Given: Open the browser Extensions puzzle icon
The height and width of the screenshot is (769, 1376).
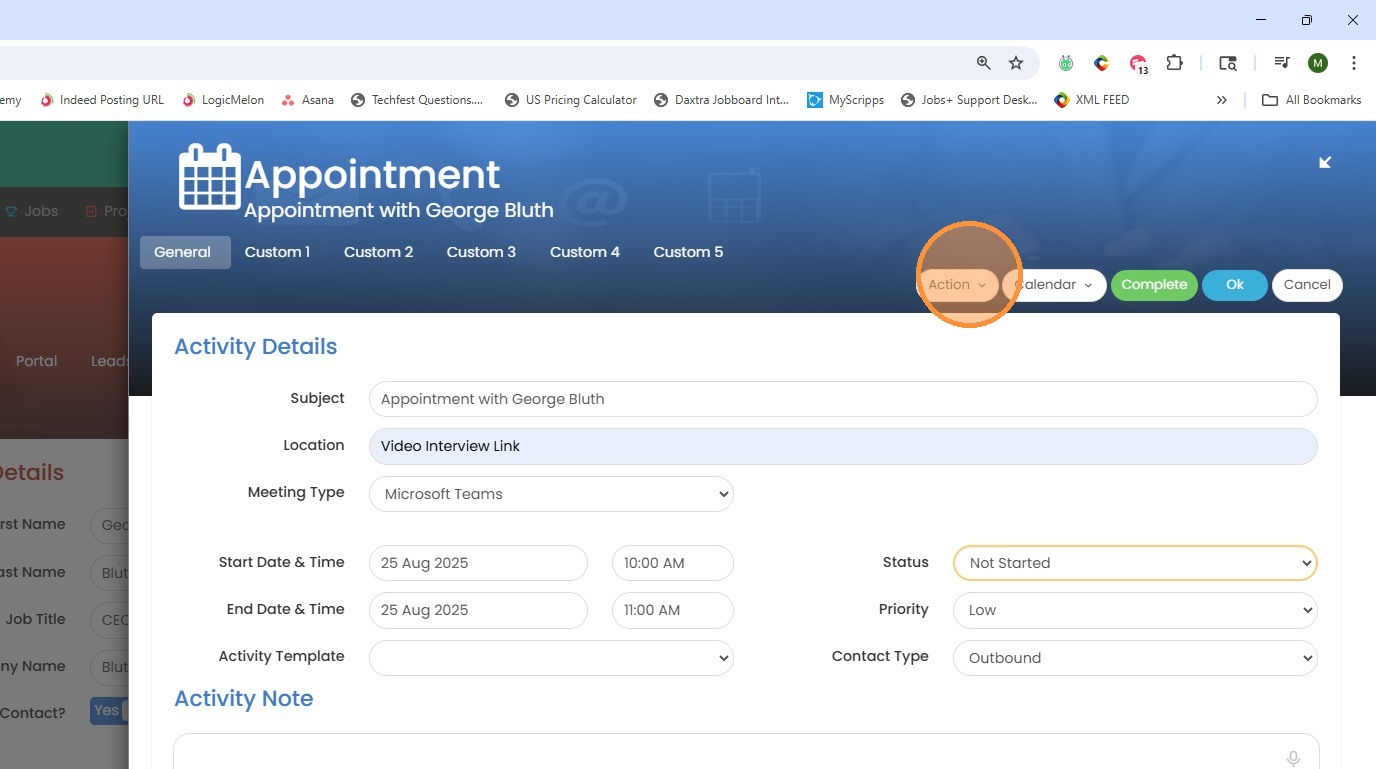Looking at the screenshot, I should (1175, 63).
